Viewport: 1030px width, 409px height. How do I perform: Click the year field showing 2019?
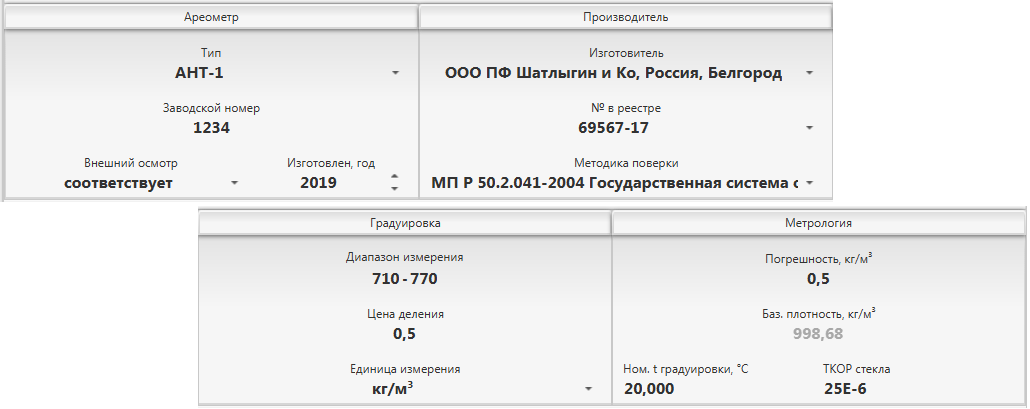pos(319,183)
